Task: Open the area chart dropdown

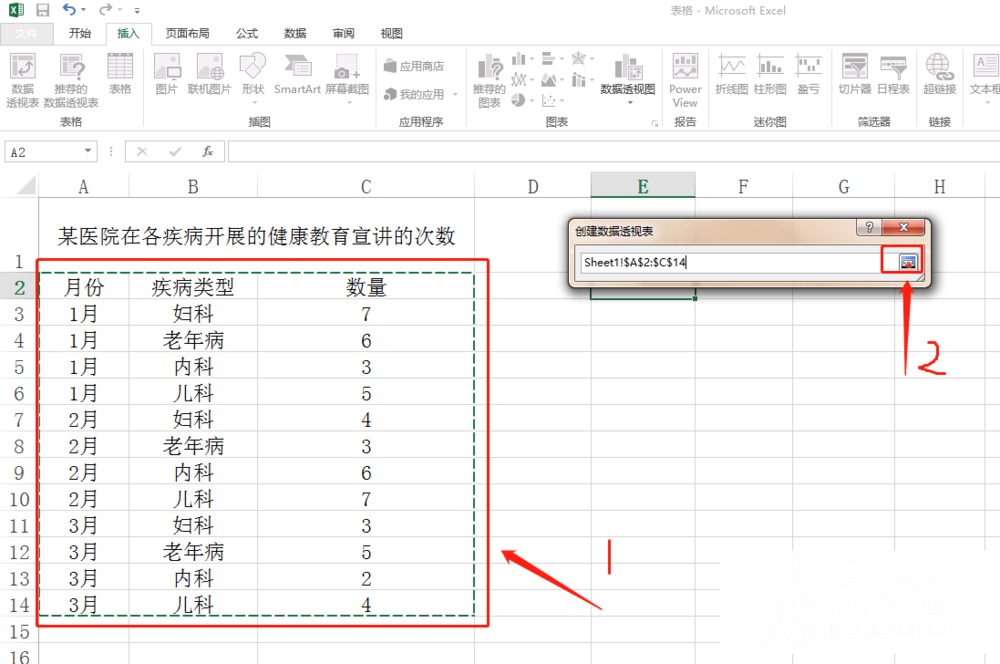Action: click(x=552, y=80)
